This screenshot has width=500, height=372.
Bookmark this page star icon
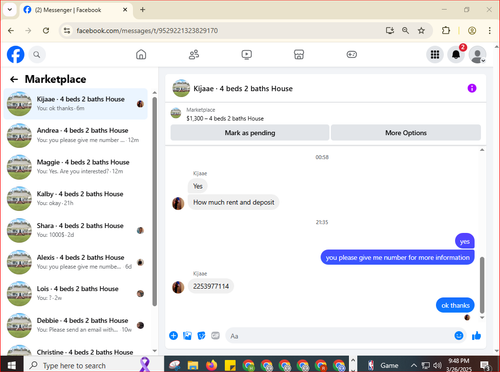click(x=421, y=31)
